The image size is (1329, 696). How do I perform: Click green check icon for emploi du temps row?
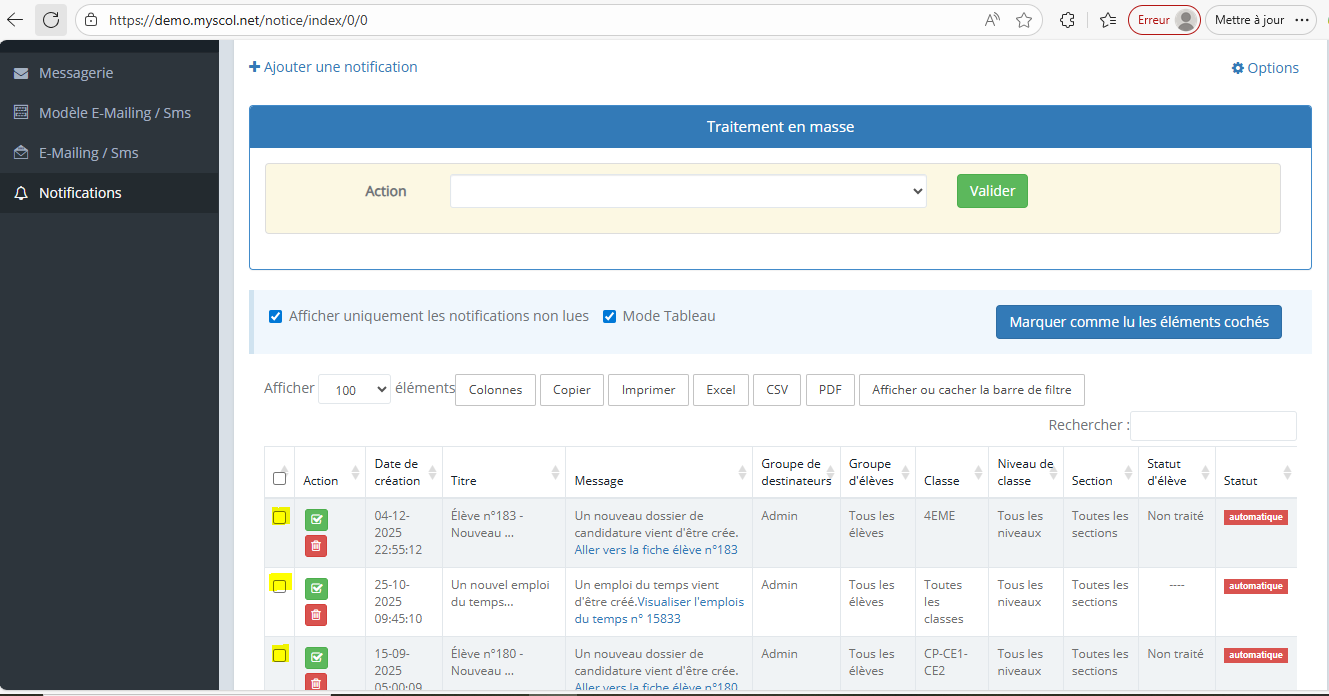pyautogui.click(x=316, y=588)
